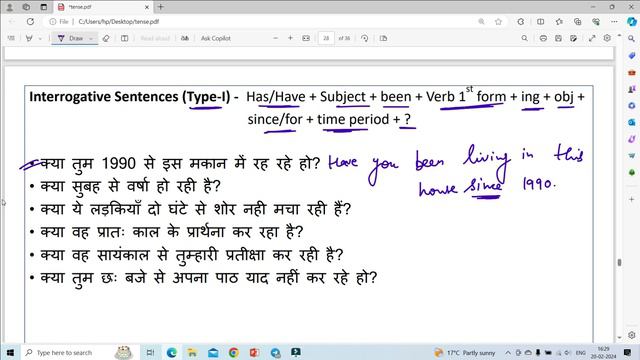Open Edge Settings and more menu
Viewport: 640px width, 360px height.
(x=614, y=22)
